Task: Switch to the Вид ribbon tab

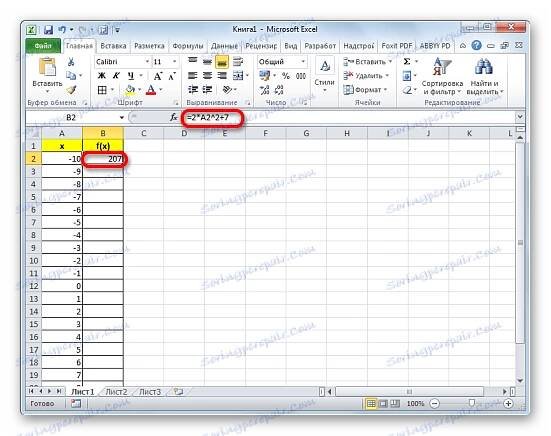Action: [x=291, y=46]
